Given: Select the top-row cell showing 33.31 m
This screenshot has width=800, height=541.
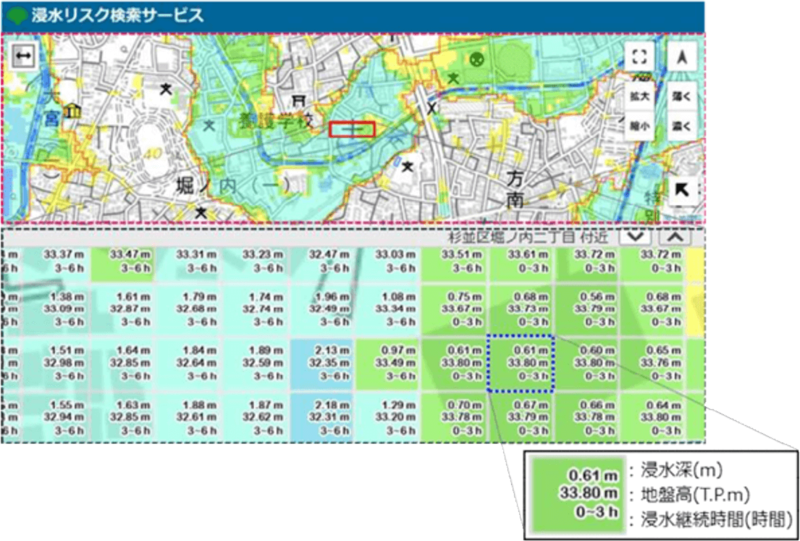Looking at the screenshot, I should [189, 264].
